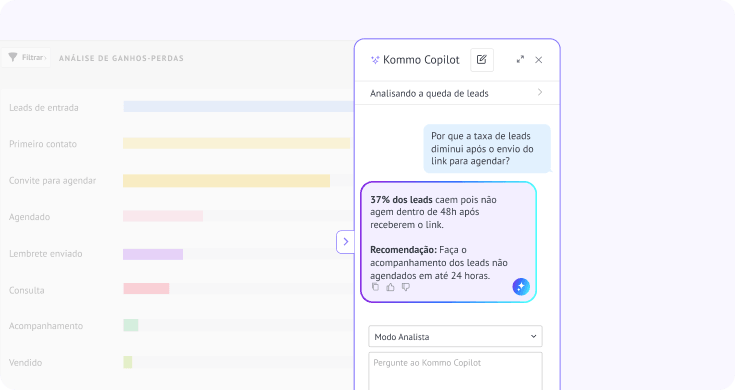The height and width of the screenshot is (390, 735).
Task: Click the 'Leads de entrada' row label
Action: [x=44, y=108]
